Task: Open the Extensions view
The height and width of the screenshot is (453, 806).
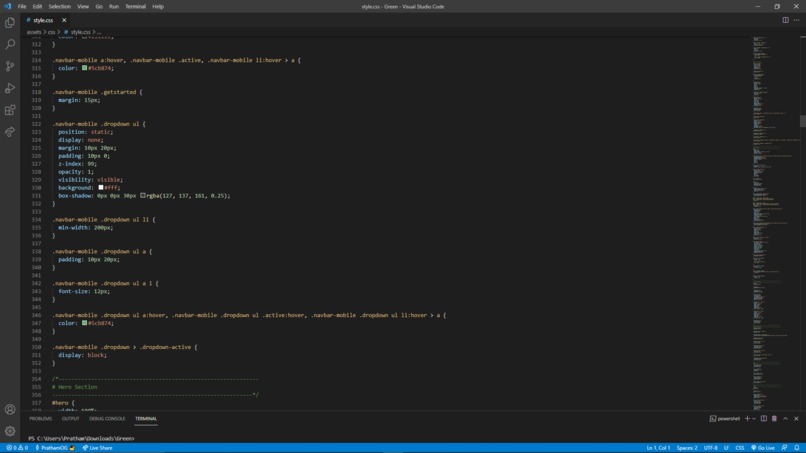Action: pos(10,110)
